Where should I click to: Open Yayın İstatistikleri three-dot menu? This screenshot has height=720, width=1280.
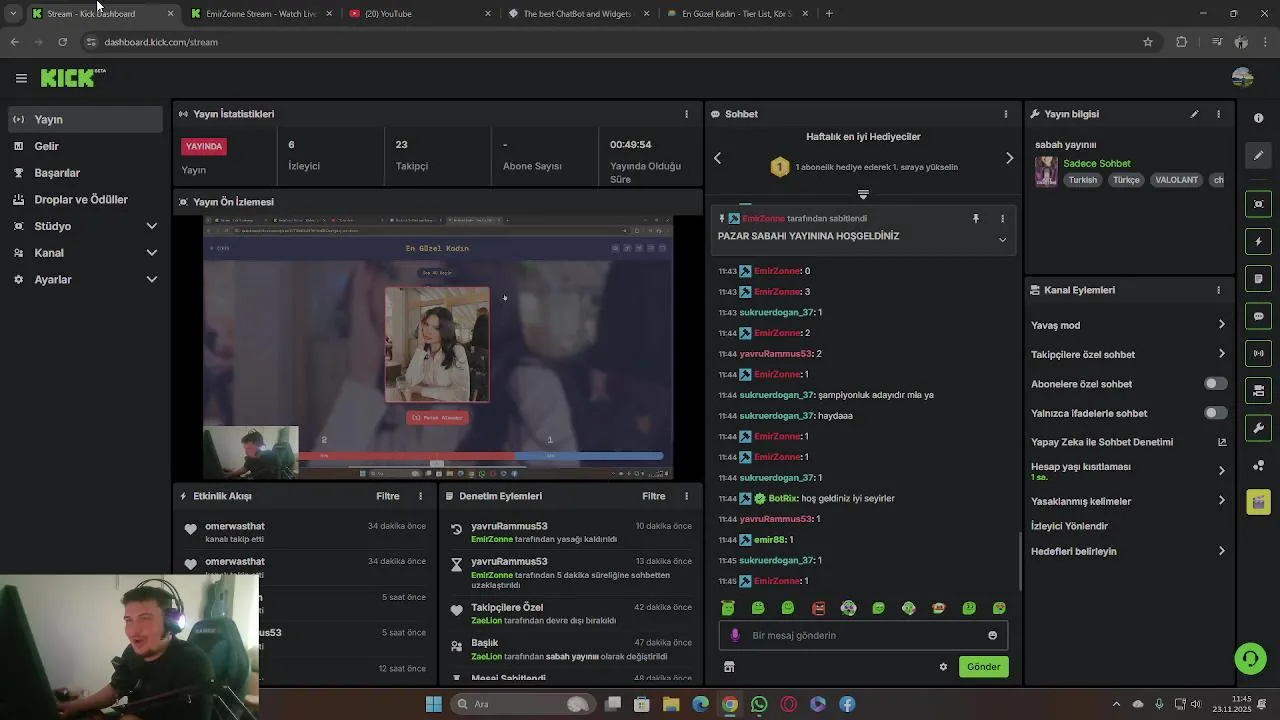coord(686,114)
